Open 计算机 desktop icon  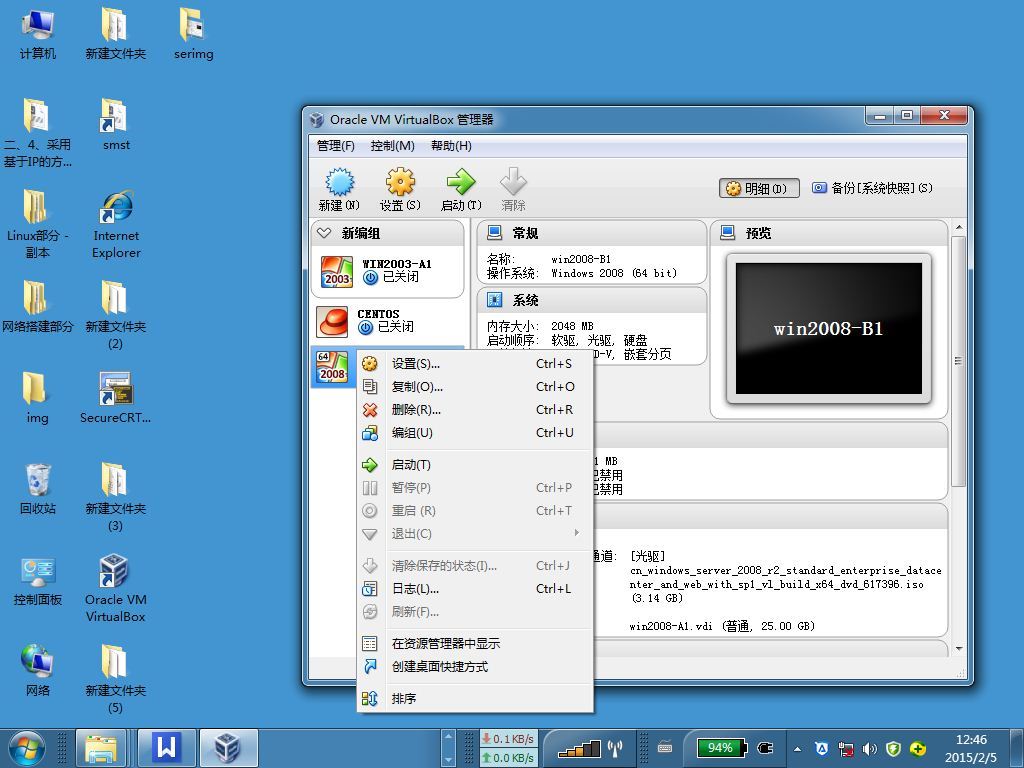(37, 33)
